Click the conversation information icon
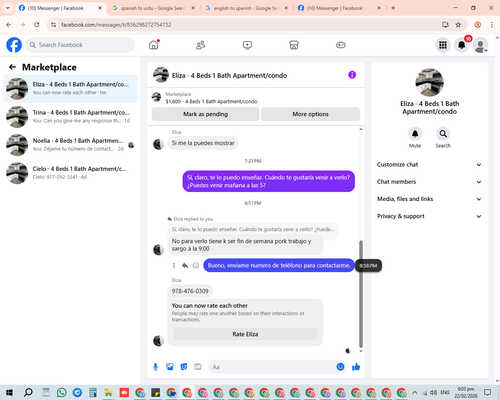The height and width of the screenshot is (400, 500). coord(352,75)
